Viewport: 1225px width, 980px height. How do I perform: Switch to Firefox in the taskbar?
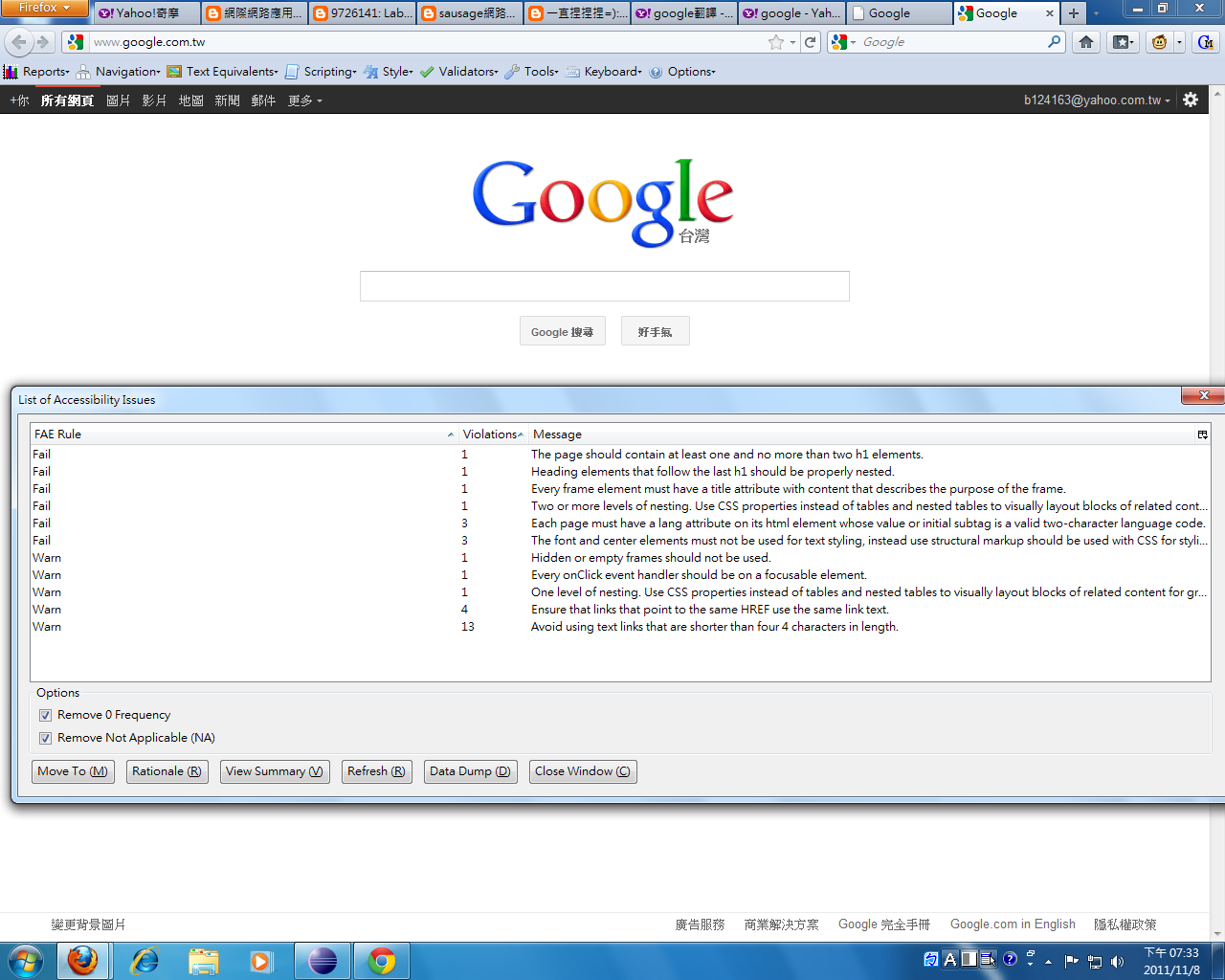point(83,961)
